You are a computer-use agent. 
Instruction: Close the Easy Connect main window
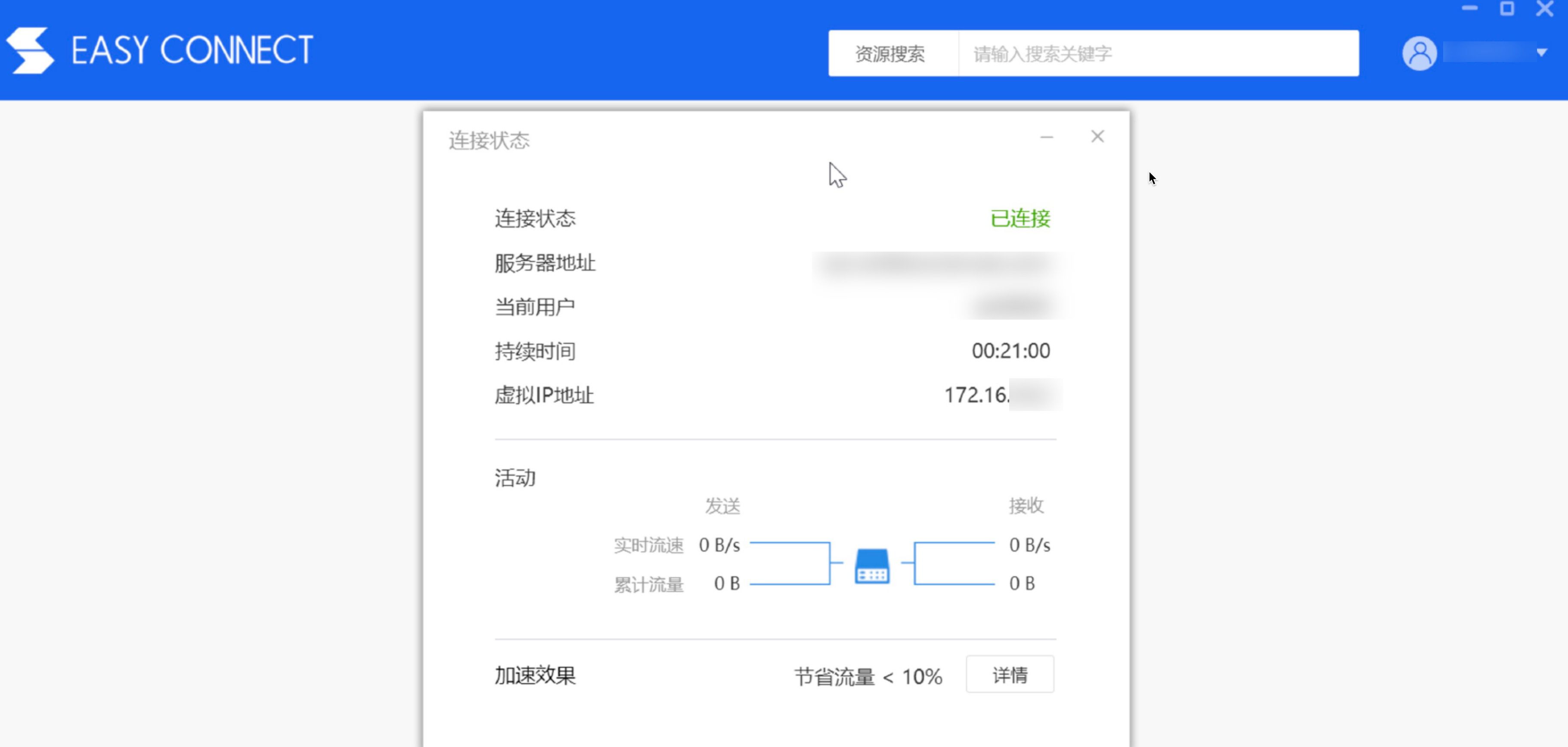1544,9
